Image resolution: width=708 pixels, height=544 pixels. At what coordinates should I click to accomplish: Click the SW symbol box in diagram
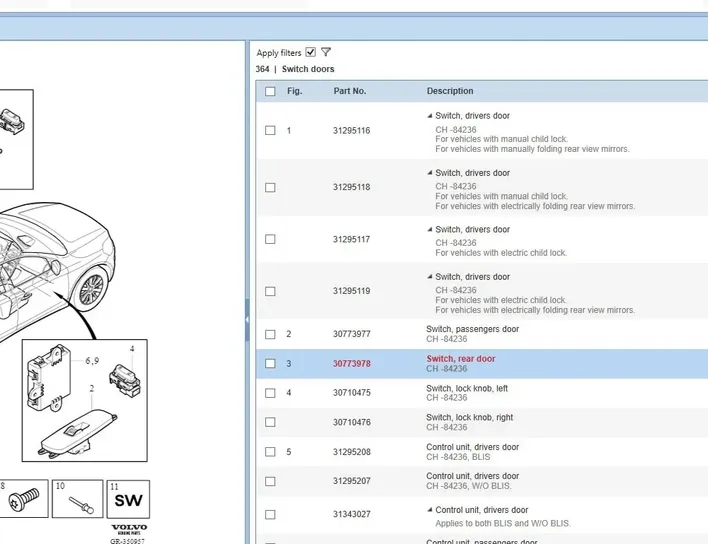[129, 499]
